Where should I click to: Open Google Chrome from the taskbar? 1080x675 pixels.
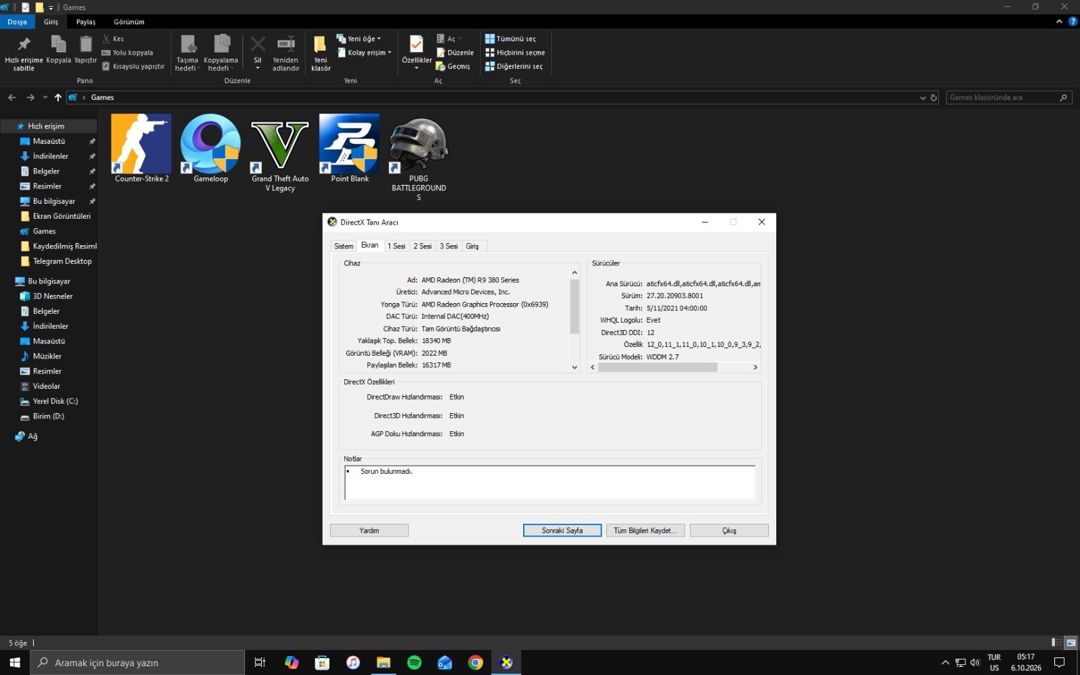(x=475, y=663)
